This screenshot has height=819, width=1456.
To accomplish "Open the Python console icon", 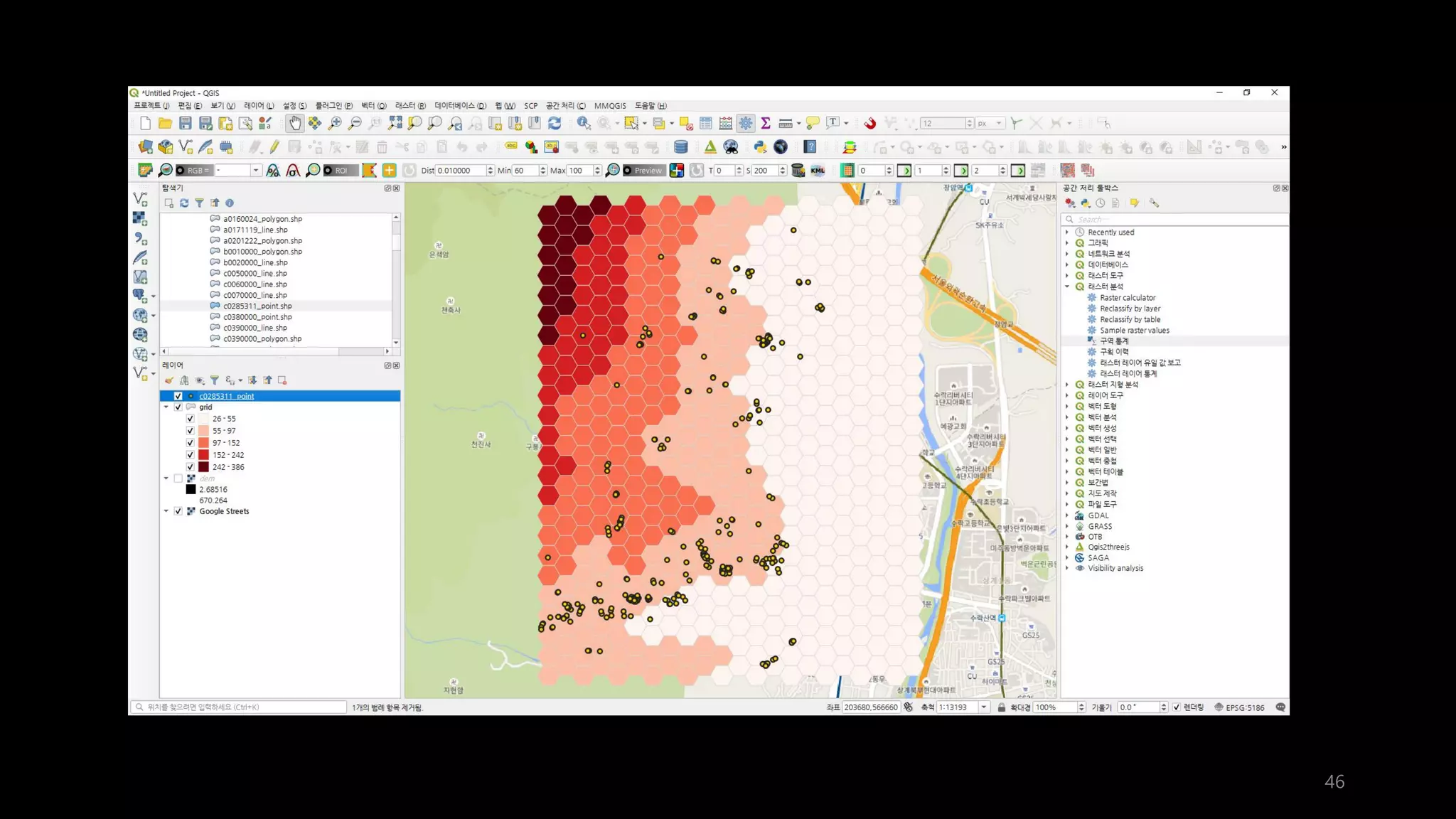I will [760, 147].
